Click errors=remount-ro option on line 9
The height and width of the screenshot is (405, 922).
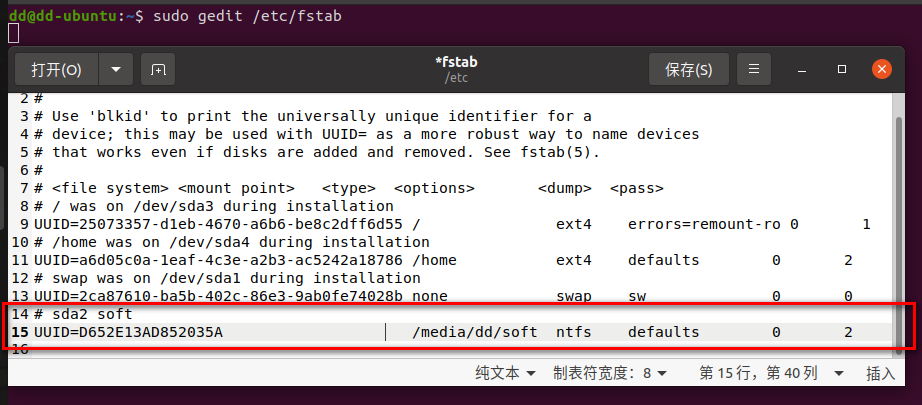(704, 224)
